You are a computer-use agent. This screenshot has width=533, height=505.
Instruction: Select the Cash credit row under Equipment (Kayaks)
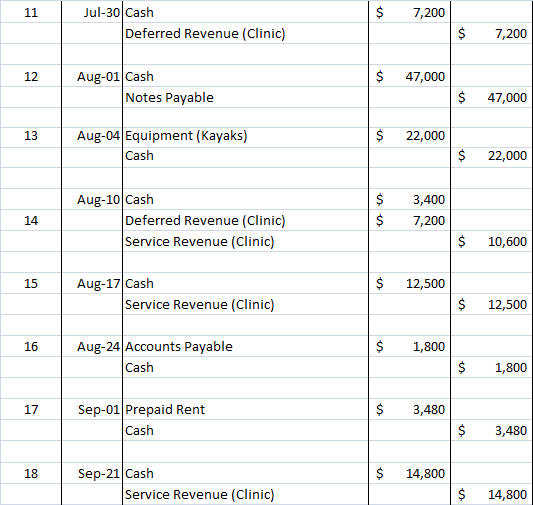[x=245, y=156]
